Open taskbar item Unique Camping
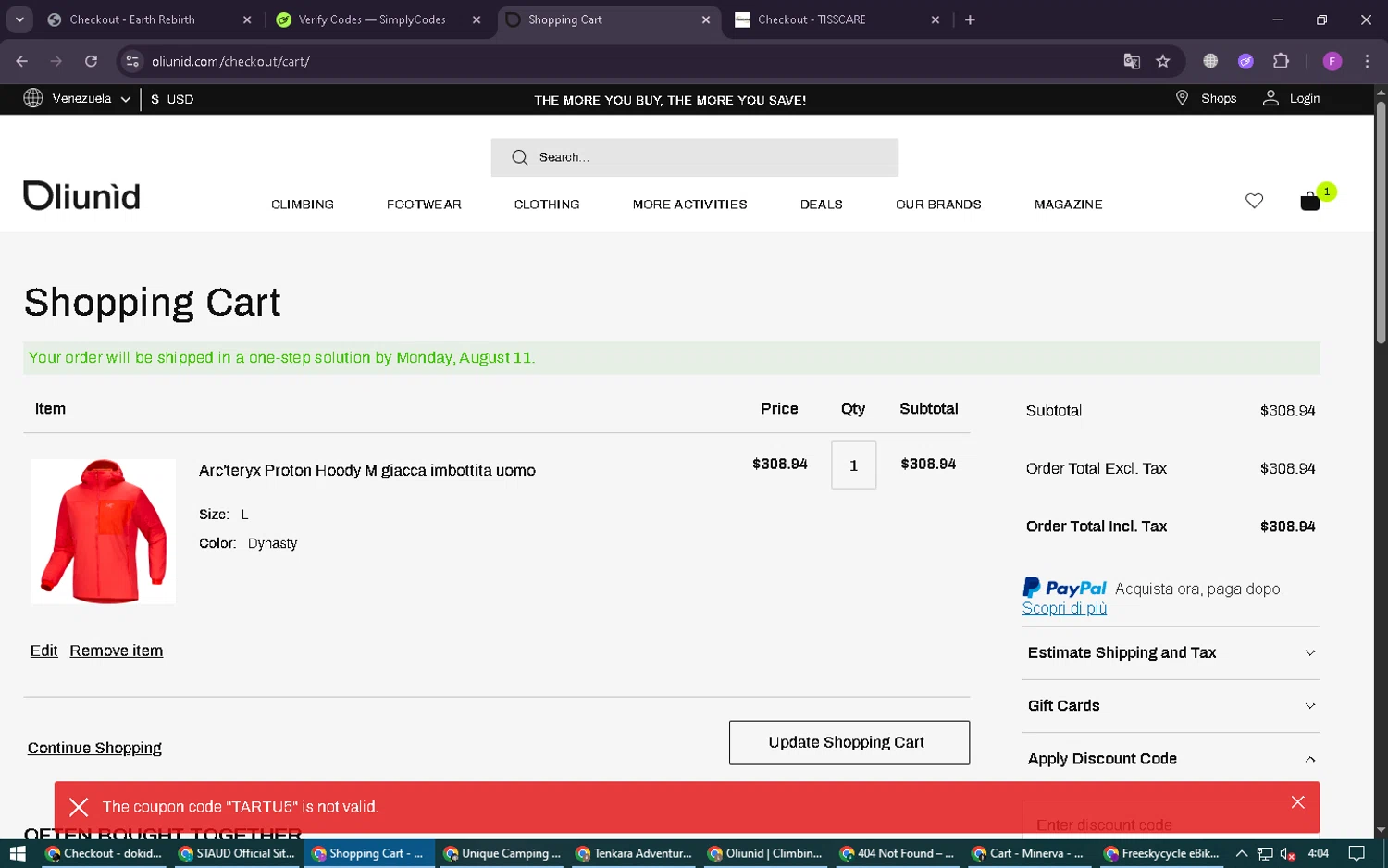Viewport: 1388px width, 868px height. click(502, 853)
